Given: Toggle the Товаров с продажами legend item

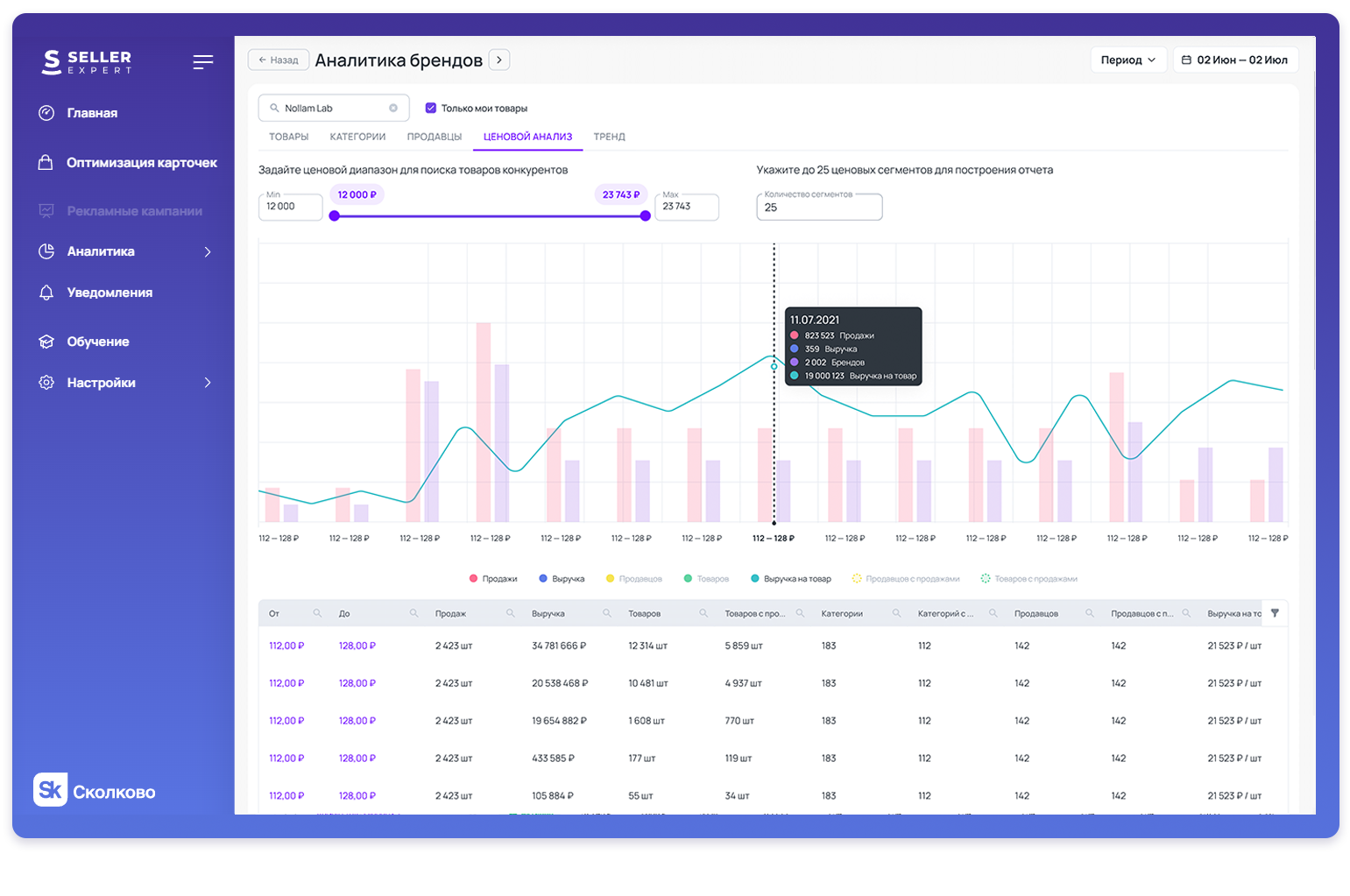Looking at the screenshot, I should 1029,579.
